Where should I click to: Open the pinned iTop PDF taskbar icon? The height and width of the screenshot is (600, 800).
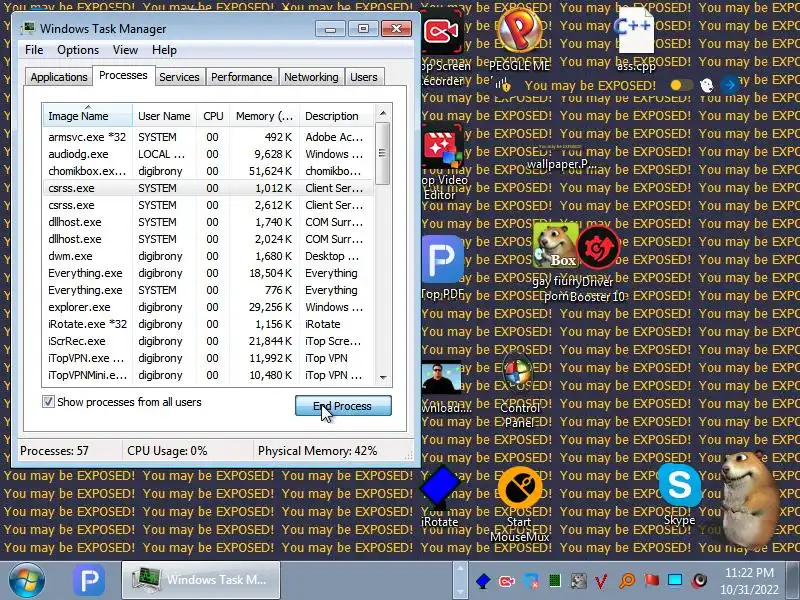(89, 580)
